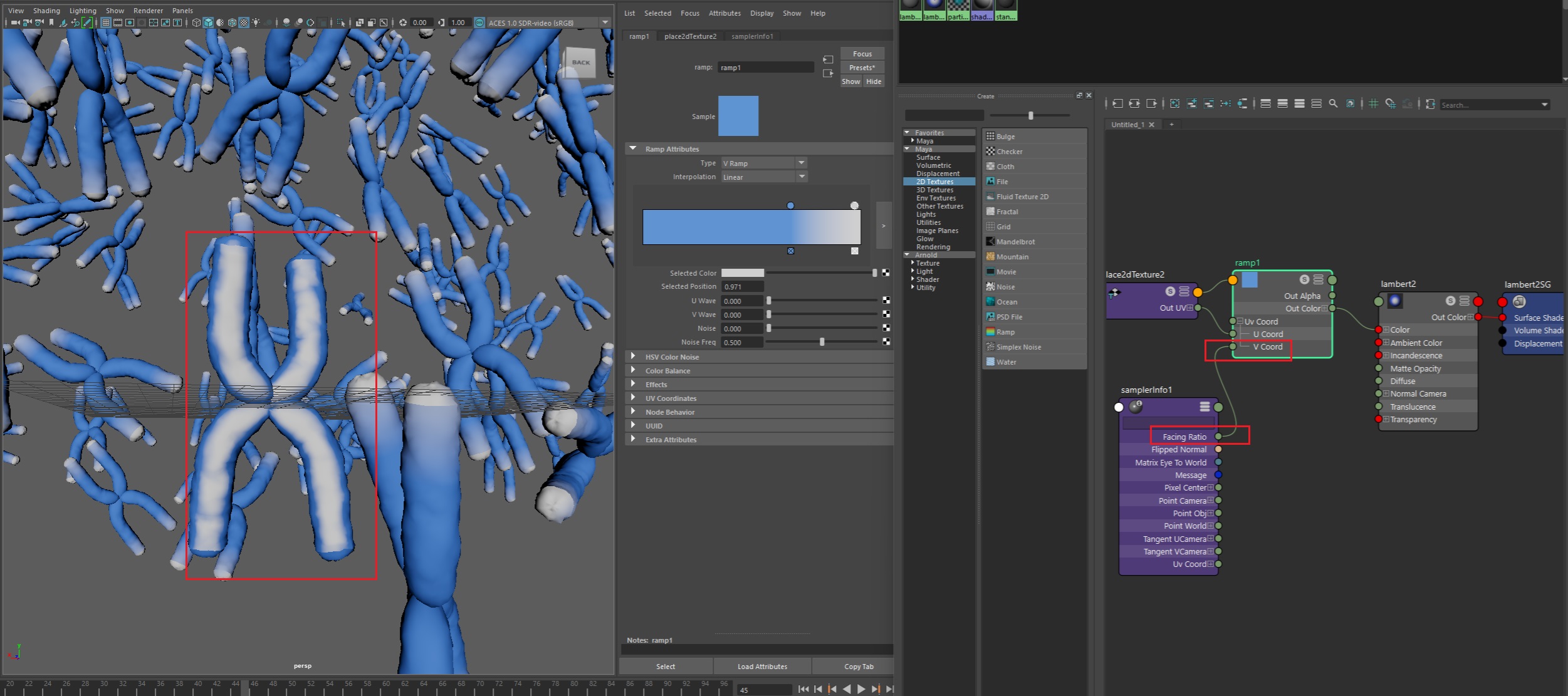Toggle color management ON button
The image size is (1568, 696).
(479, 23)
